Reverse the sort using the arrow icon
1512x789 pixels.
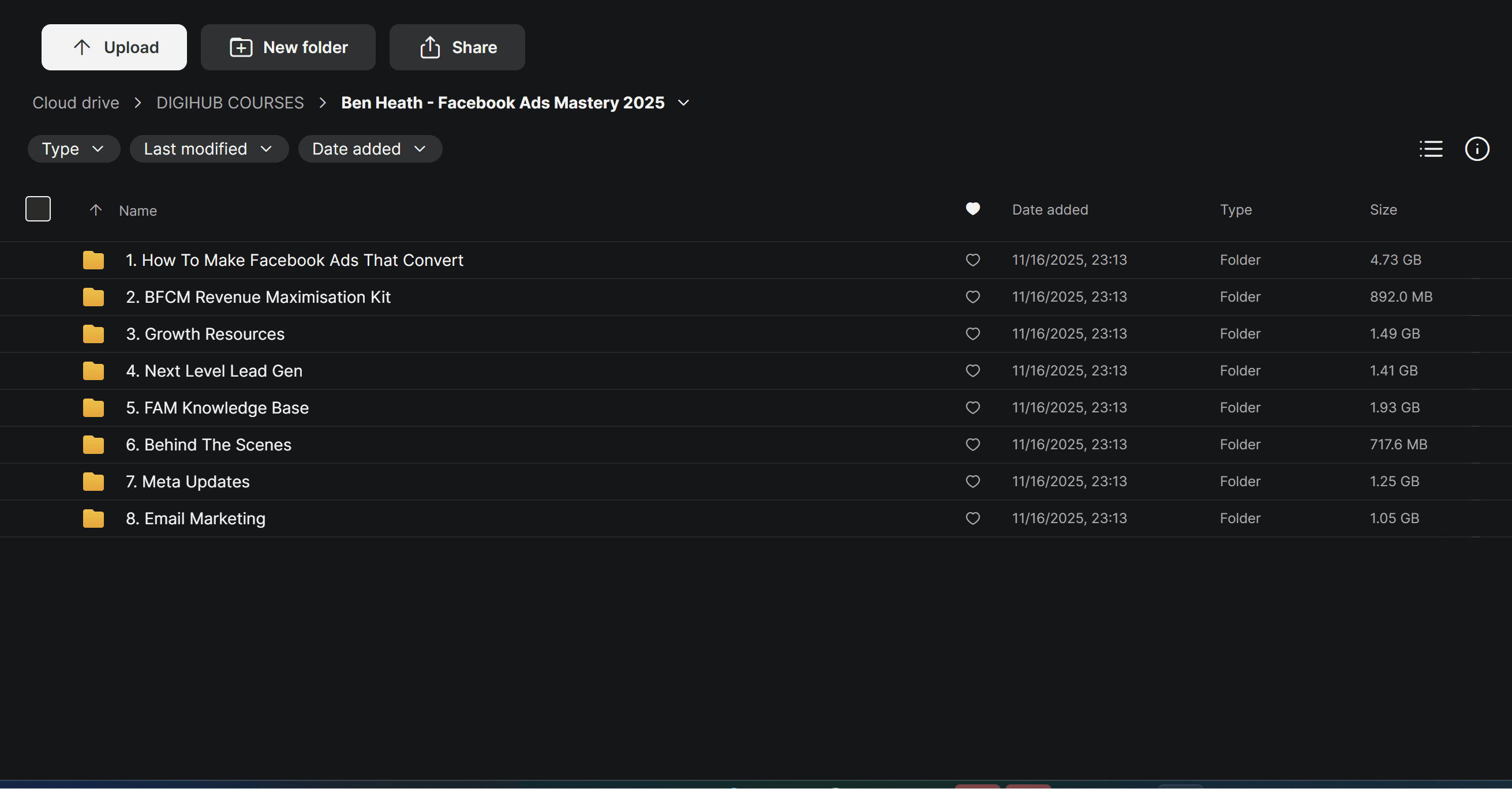(x=96, y=210)
